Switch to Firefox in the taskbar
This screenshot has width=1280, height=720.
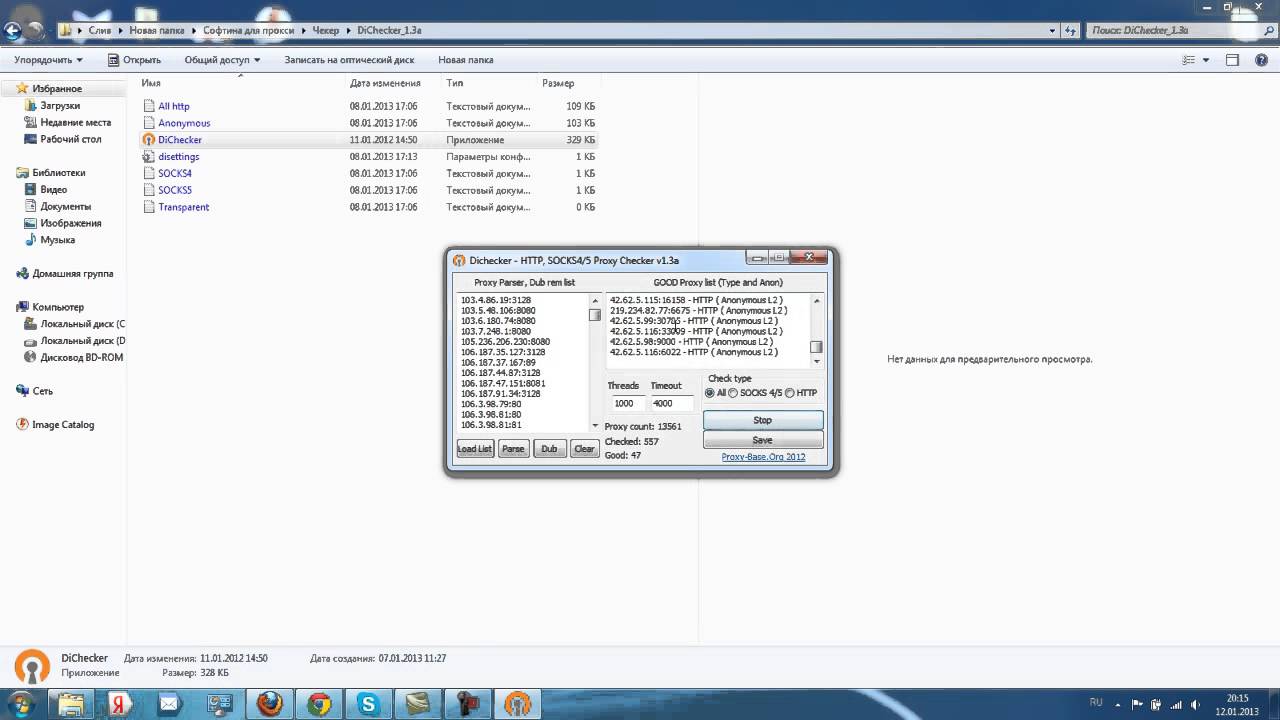point(270,704)
